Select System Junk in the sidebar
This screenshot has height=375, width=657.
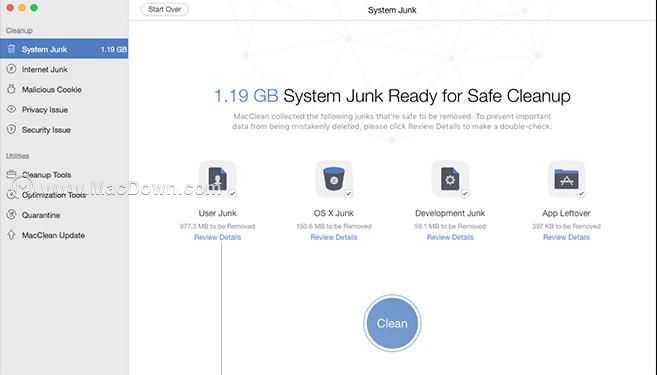(x=64, y=49)
